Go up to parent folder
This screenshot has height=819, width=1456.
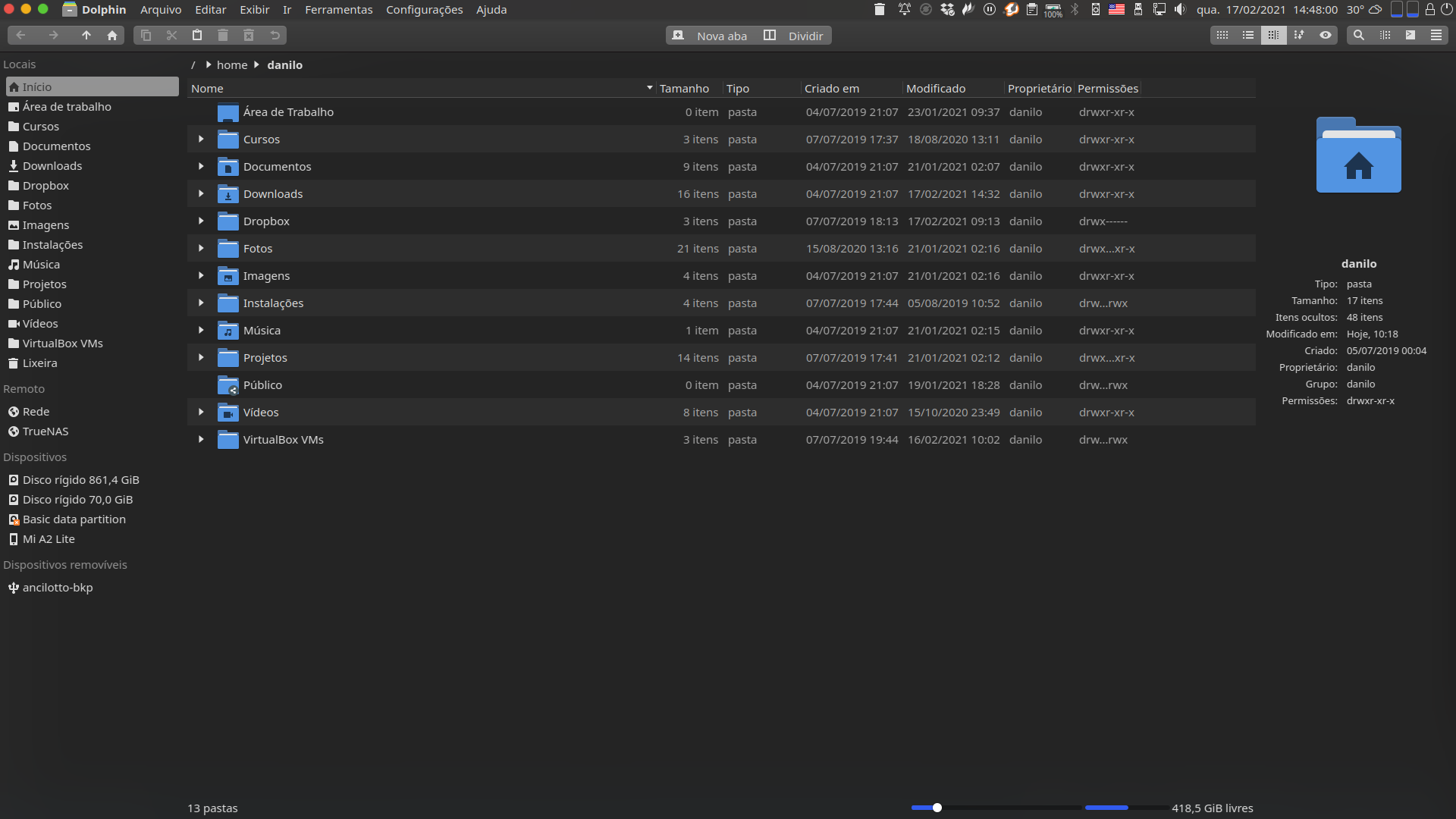(x=86, y=36)
